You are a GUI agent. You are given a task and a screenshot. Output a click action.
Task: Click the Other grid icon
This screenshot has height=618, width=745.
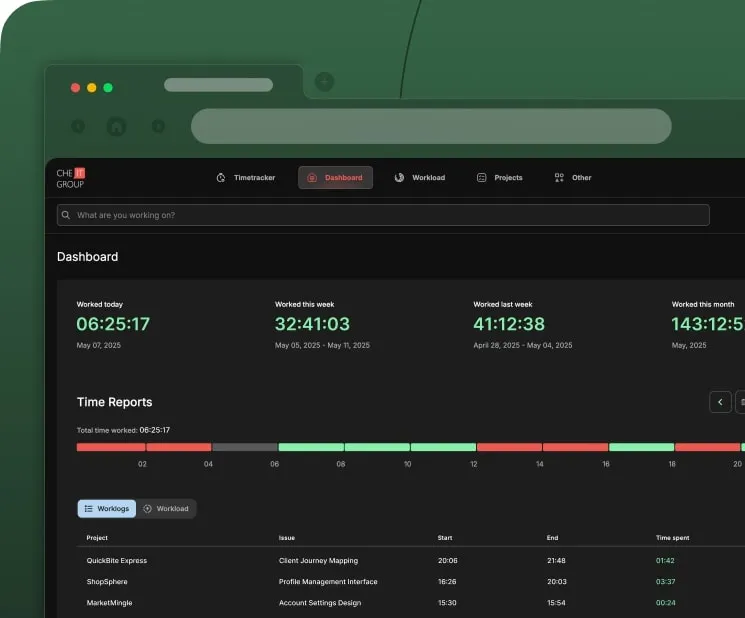559,178
